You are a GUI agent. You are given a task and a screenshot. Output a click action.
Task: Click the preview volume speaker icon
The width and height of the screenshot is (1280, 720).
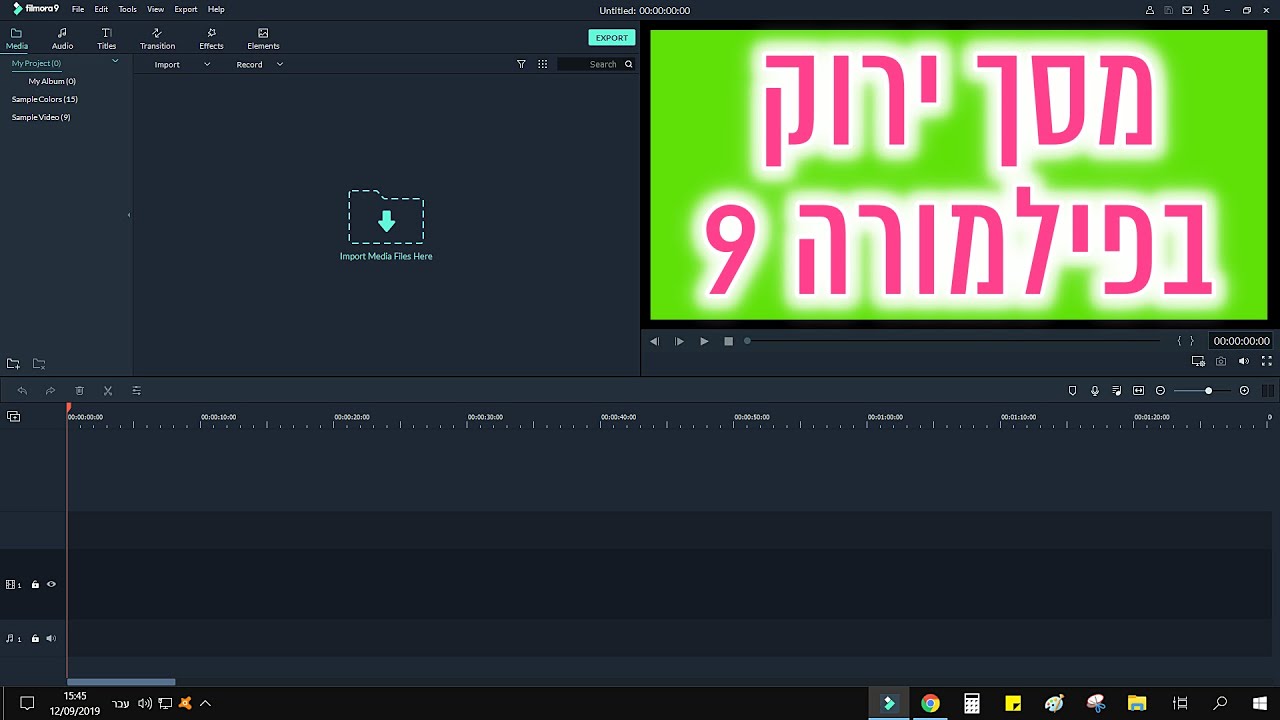[1244, 361]
